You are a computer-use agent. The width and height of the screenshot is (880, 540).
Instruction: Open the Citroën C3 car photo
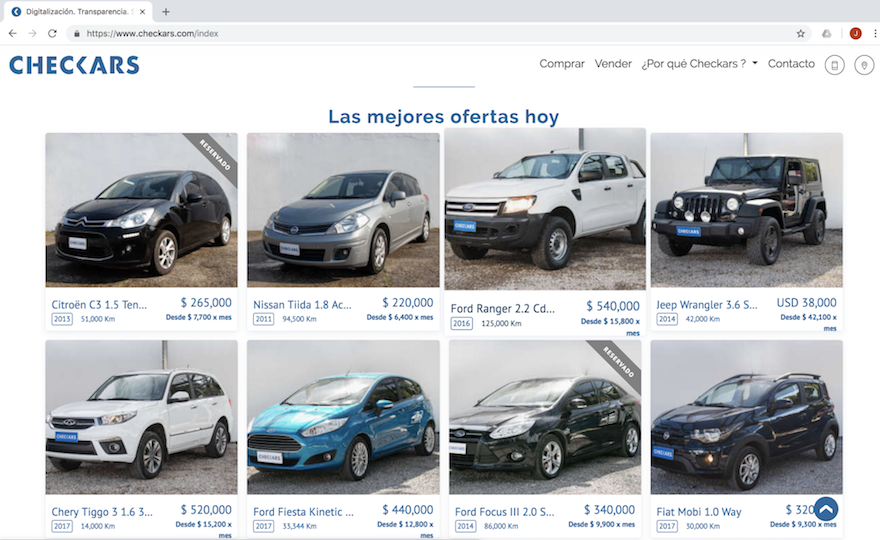click(x=141, y=210)
